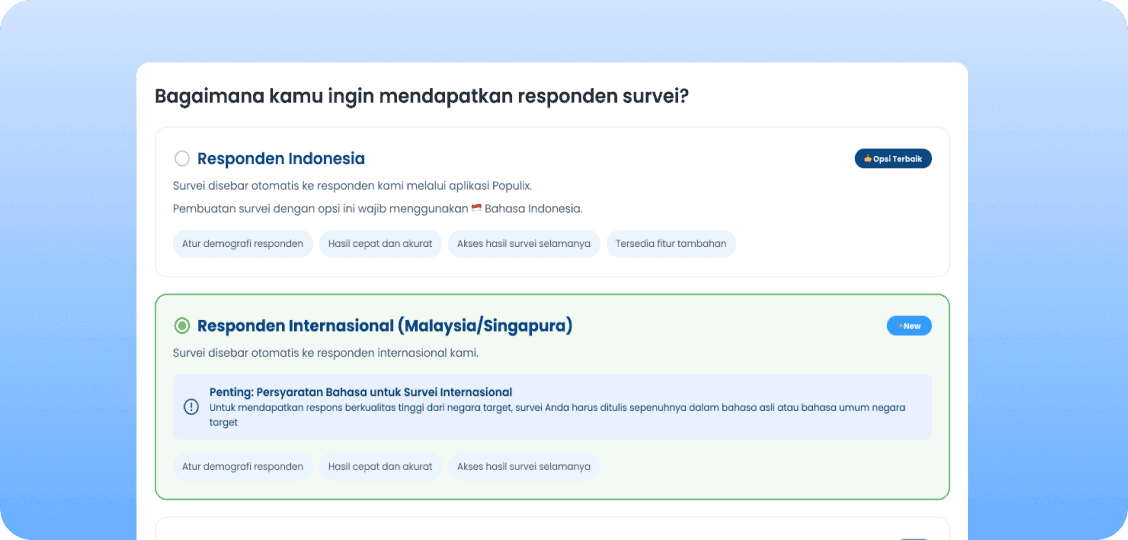Screen dimensions: 1128x540
Task: Click the Opsi Terbaik badge
Action: pos(893,158)
